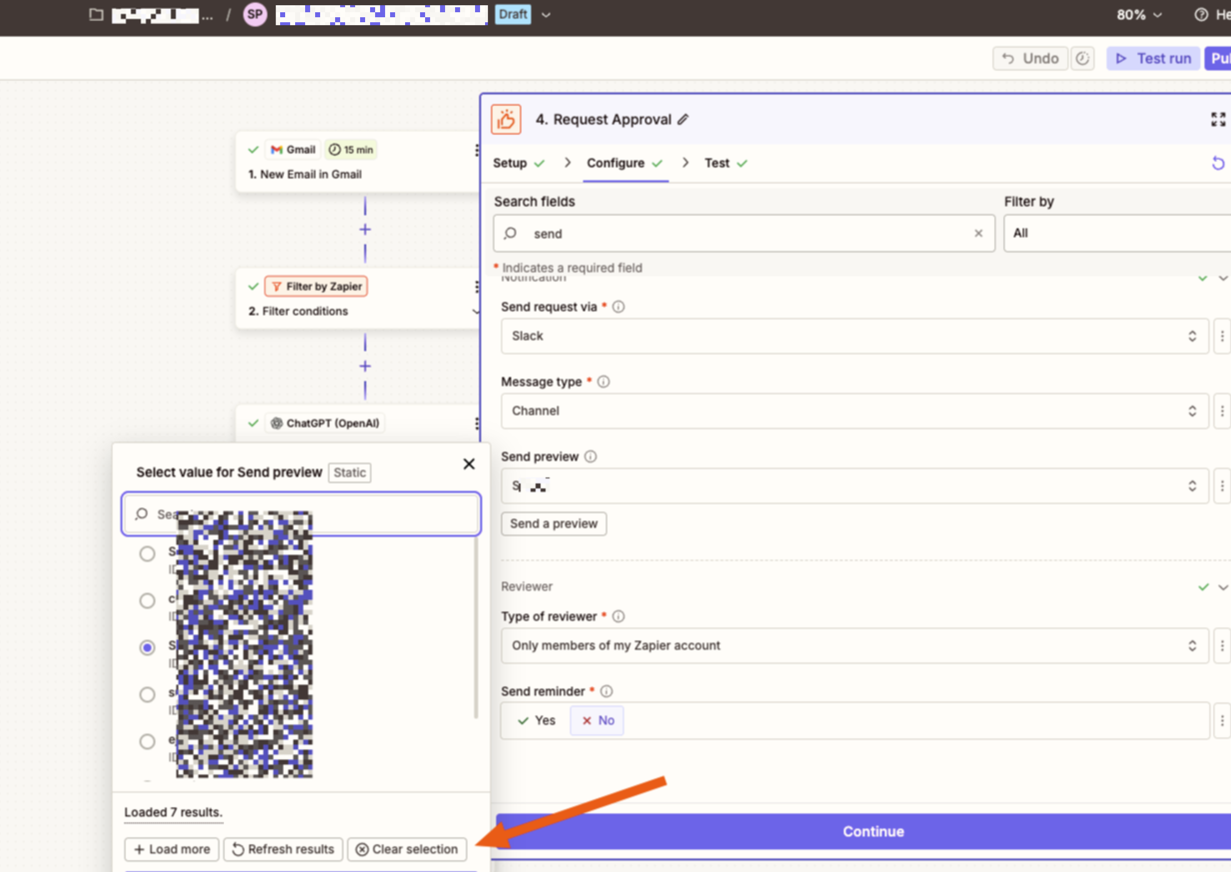This screenshot has height=872, width=1231.
Task: Click the info icon next to Send preview
Action: (590, 457)
